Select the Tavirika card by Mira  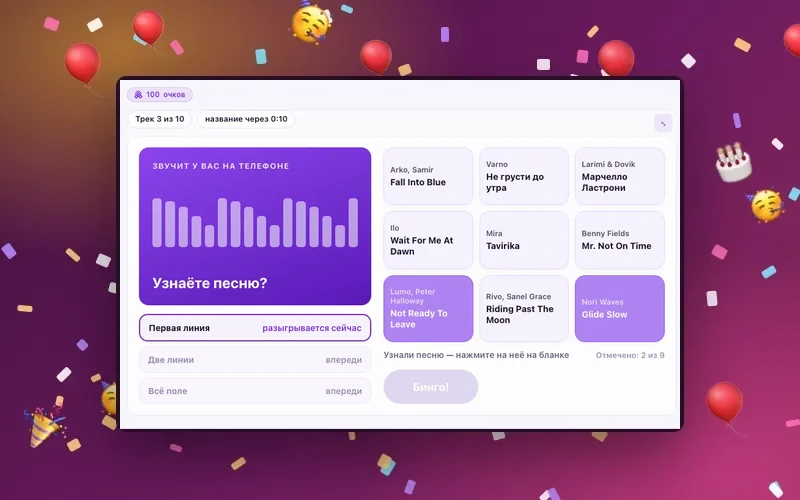tap(524, 240)
